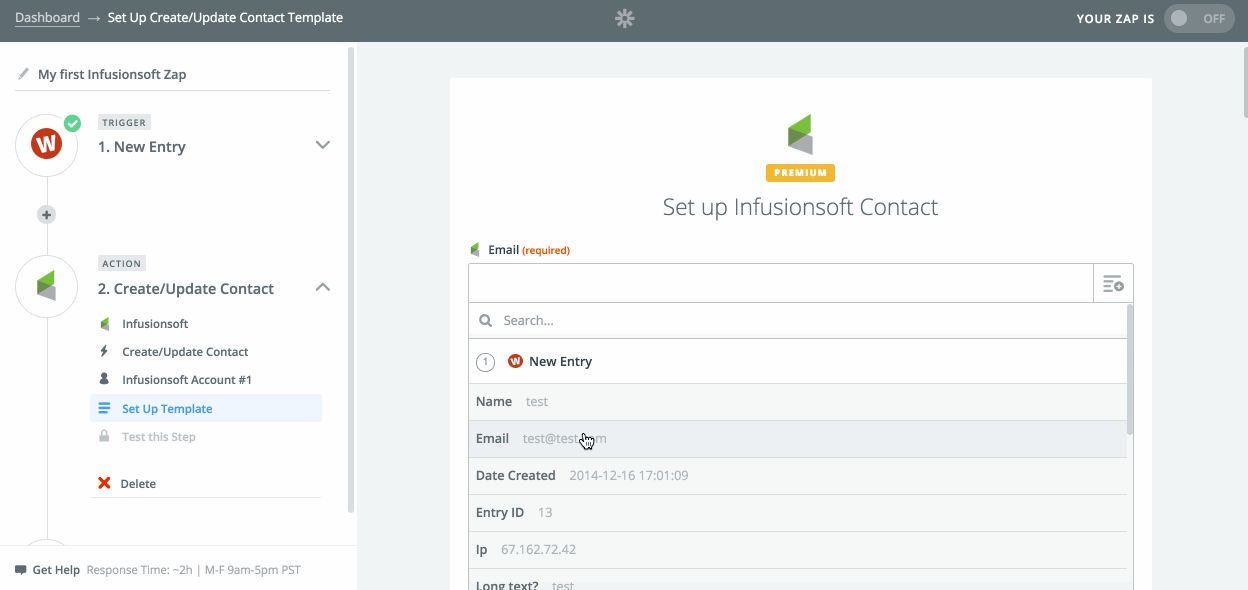Click the insert field icon beside Email
This screenshot has height=590, width=1248.
click(1113, 284)
